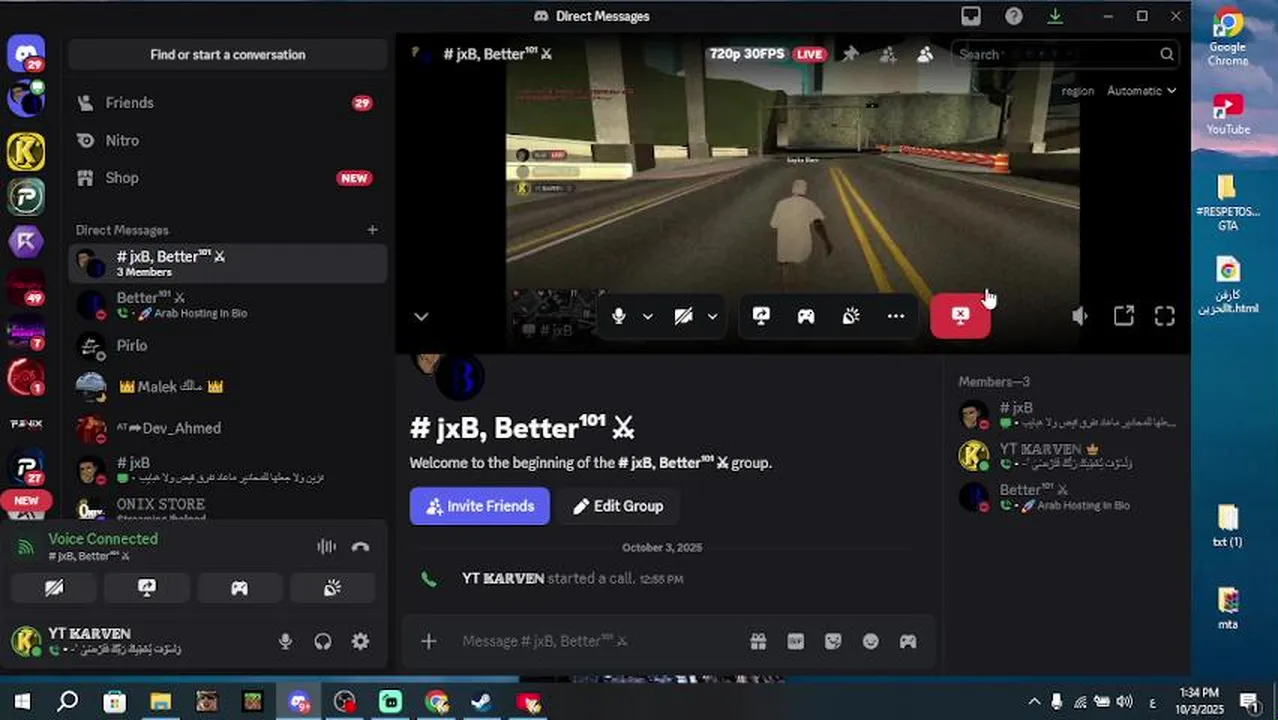Click the Edit Group button

pos(619,506)
